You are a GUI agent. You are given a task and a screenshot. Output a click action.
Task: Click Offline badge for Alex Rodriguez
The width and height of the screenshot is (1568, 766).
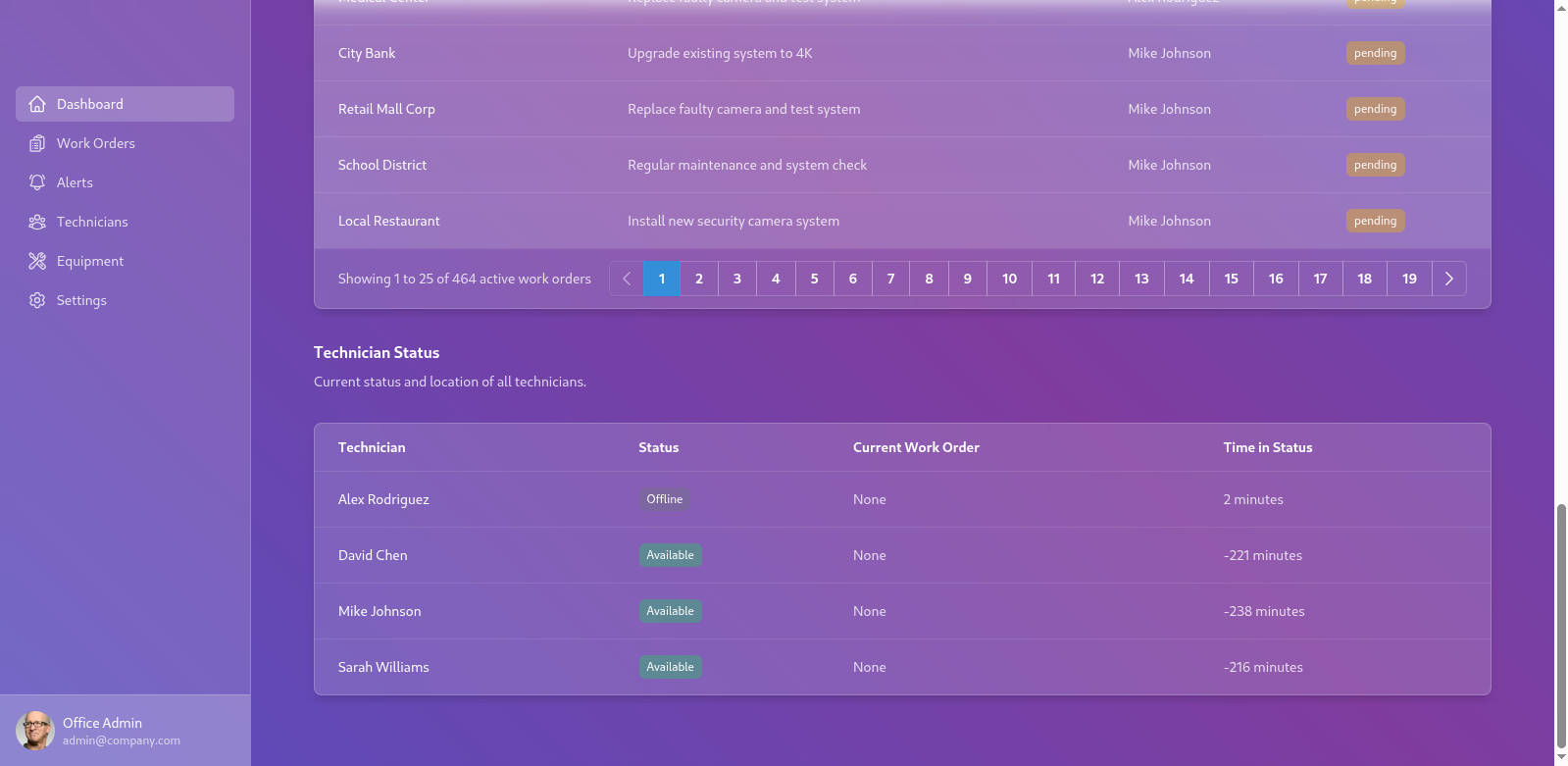pos(664,499)
